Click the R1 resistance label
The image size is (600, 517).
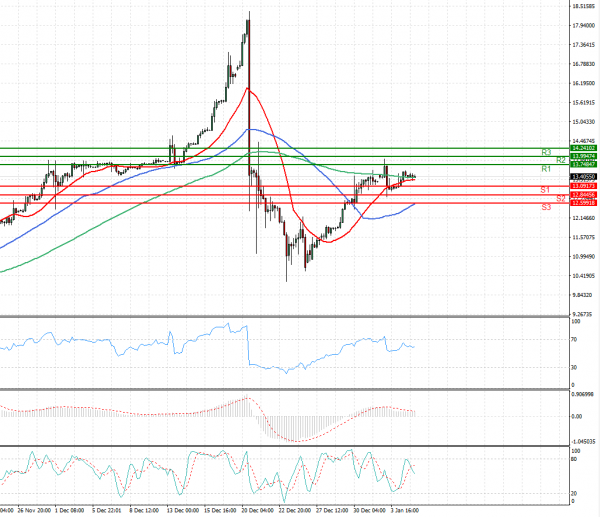click(x=546, y=169)
